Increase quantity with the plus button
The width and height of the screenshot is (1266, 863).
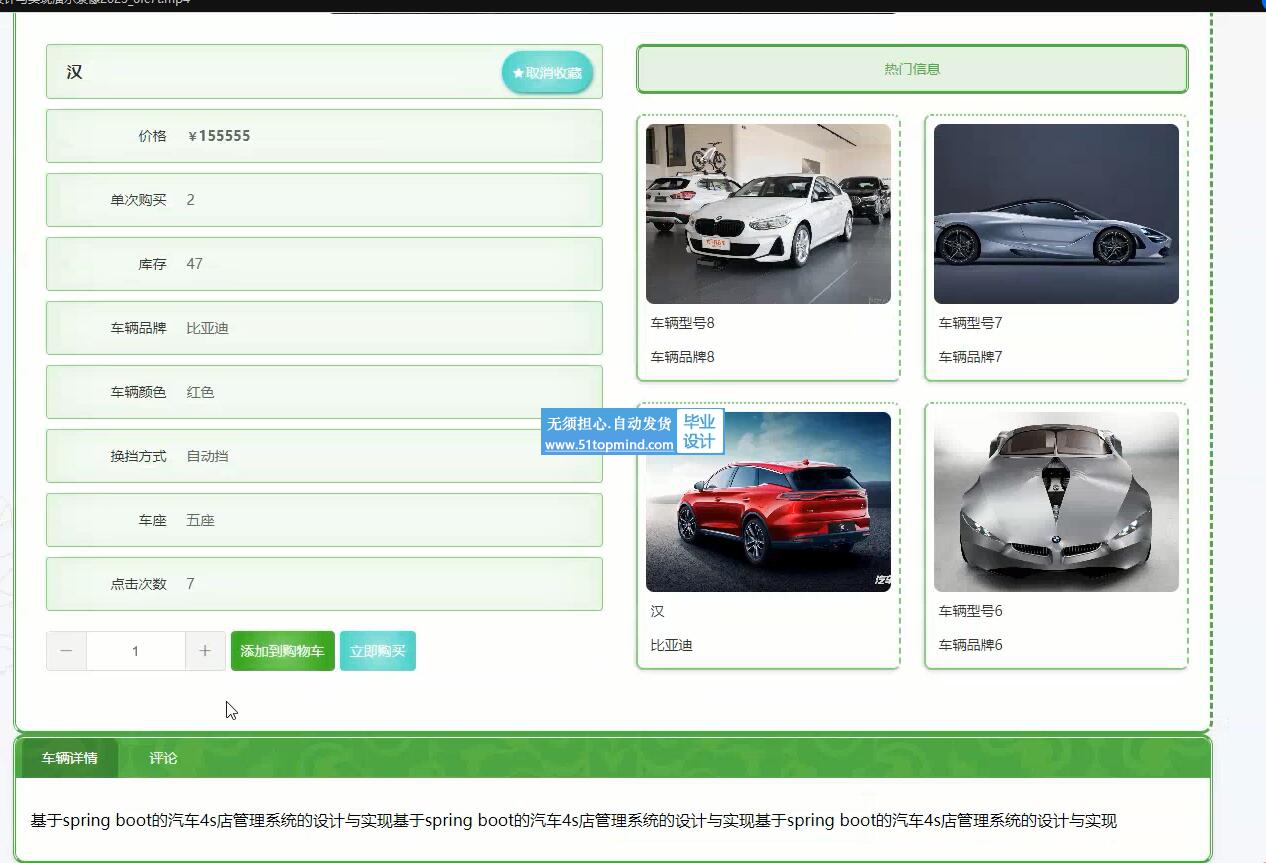point(205,651)
